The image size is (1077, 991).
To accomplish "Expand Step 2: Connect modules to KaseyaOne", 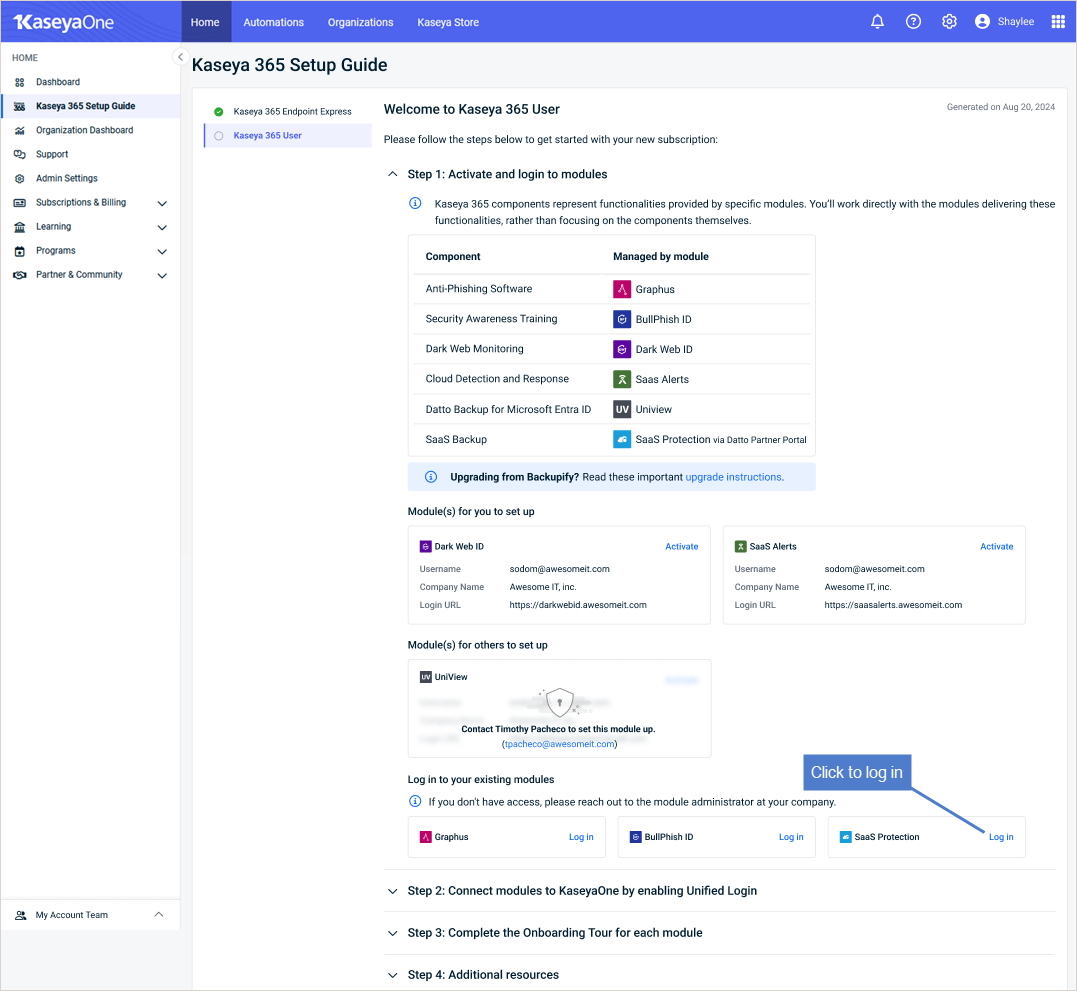I will pos(393,891).
